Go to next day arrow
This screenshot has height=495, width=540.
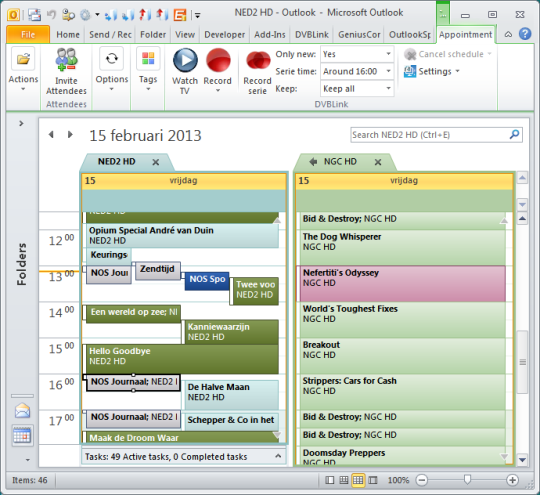point(70,134)
